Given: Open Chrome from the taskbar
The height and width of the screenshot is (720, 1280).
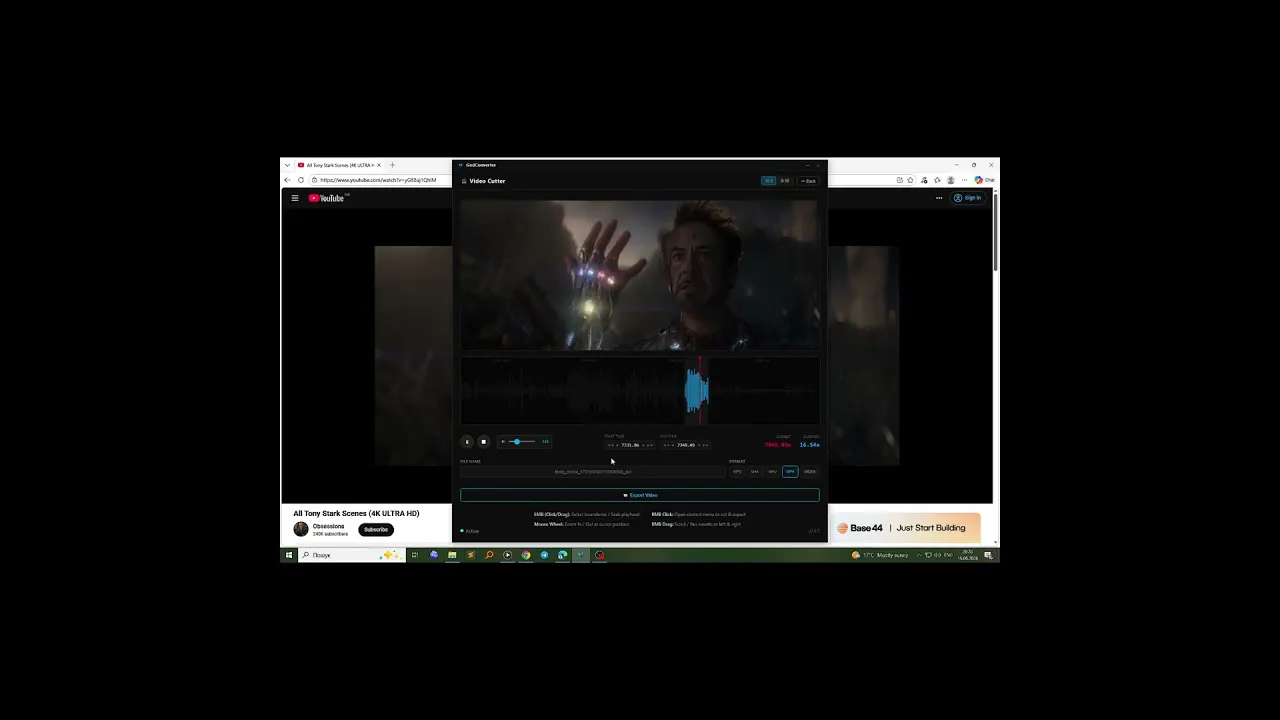Looking at the screenshot, I should pos(526,555).
